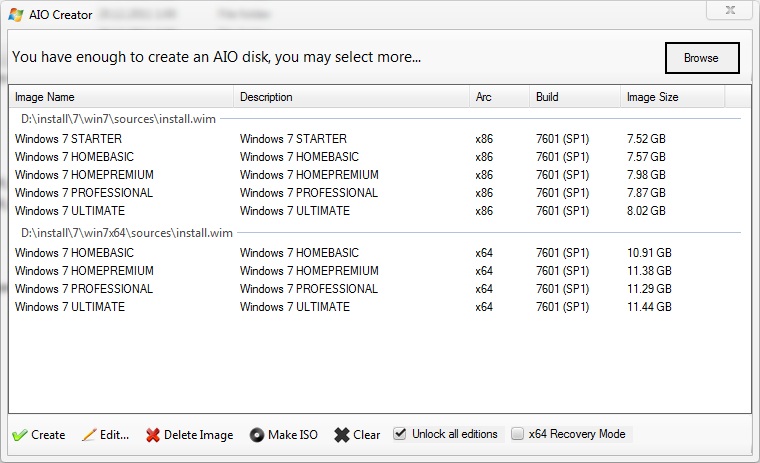Viewport: 760px width, 463px height.
Task: Click the disc Make ISO icon
Action: pyautogui.click(x=257, y=435)
